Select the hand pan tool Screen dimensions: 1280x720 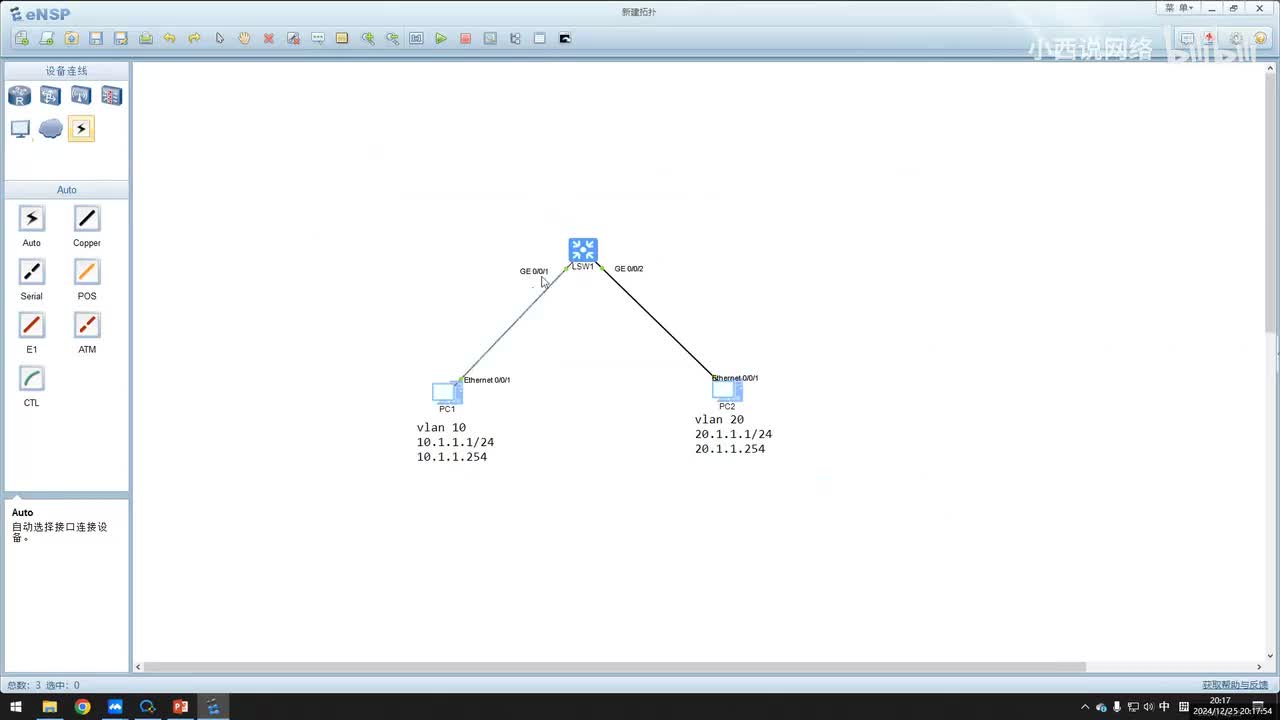point(244,38)
